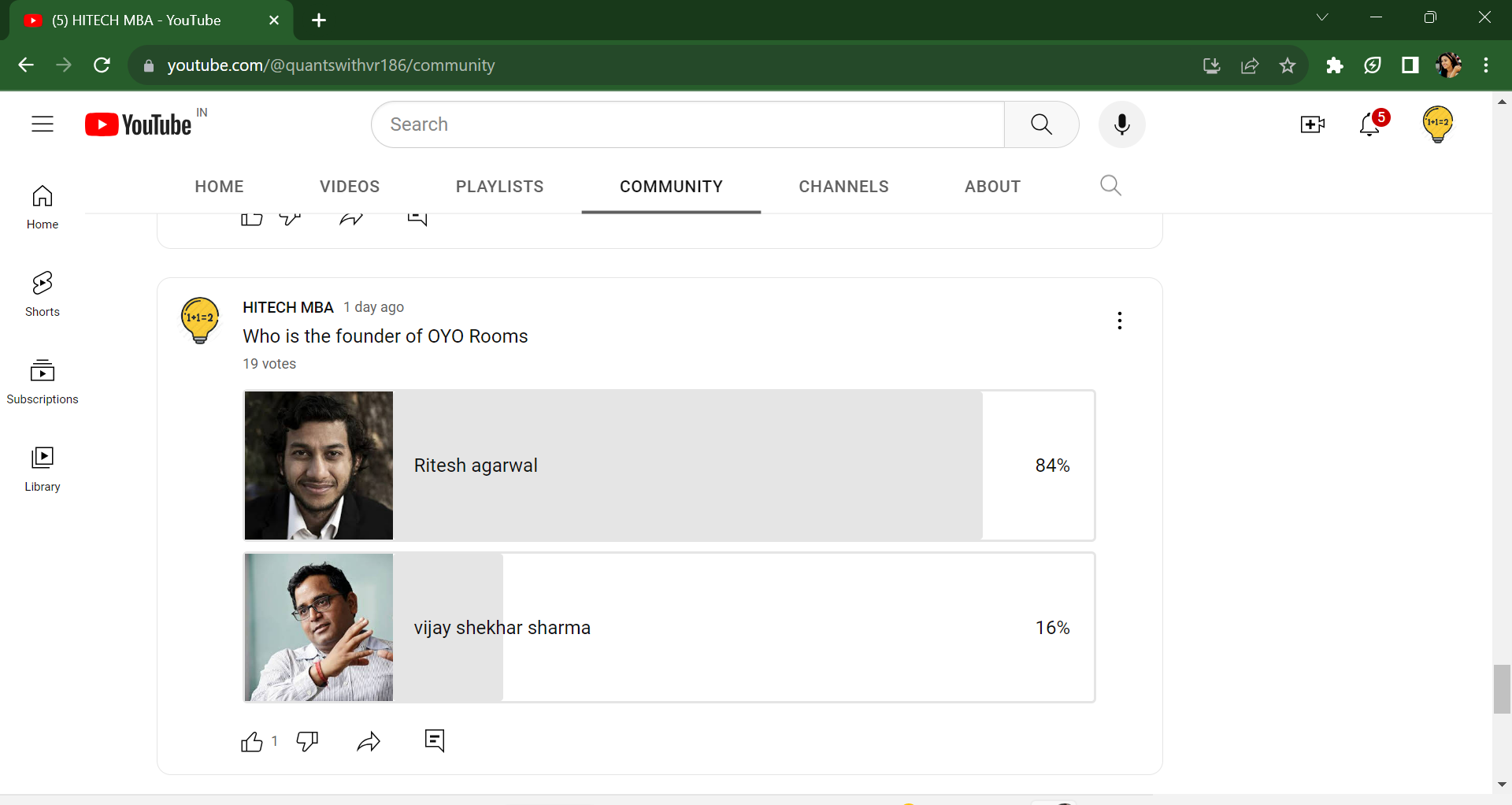Image resolution: width=1512 pixels, height=805 pixels.
Task: Search within the channel using magnifier
Action: click(1110, 186)
